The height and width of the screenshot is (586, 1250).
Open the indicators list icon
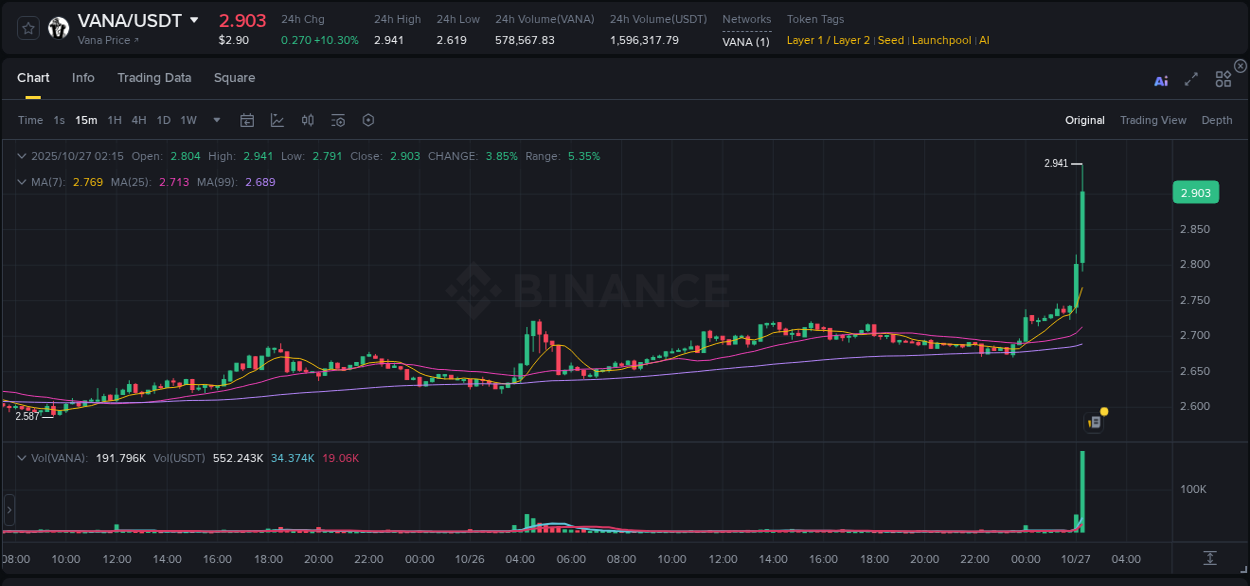(x=338, y=120)
